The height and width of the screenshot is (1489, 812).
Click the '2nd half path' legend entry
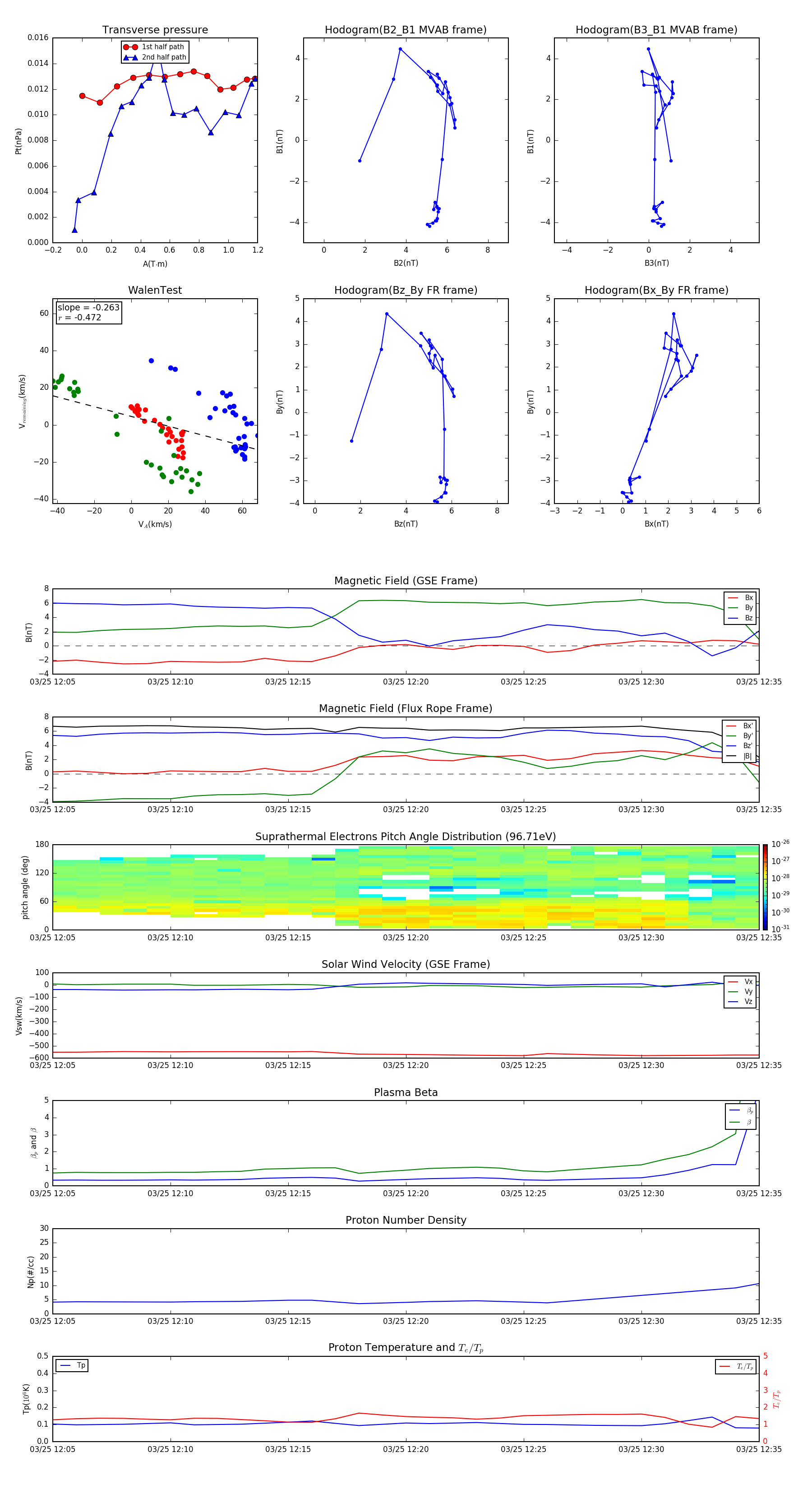click(155, 57)
